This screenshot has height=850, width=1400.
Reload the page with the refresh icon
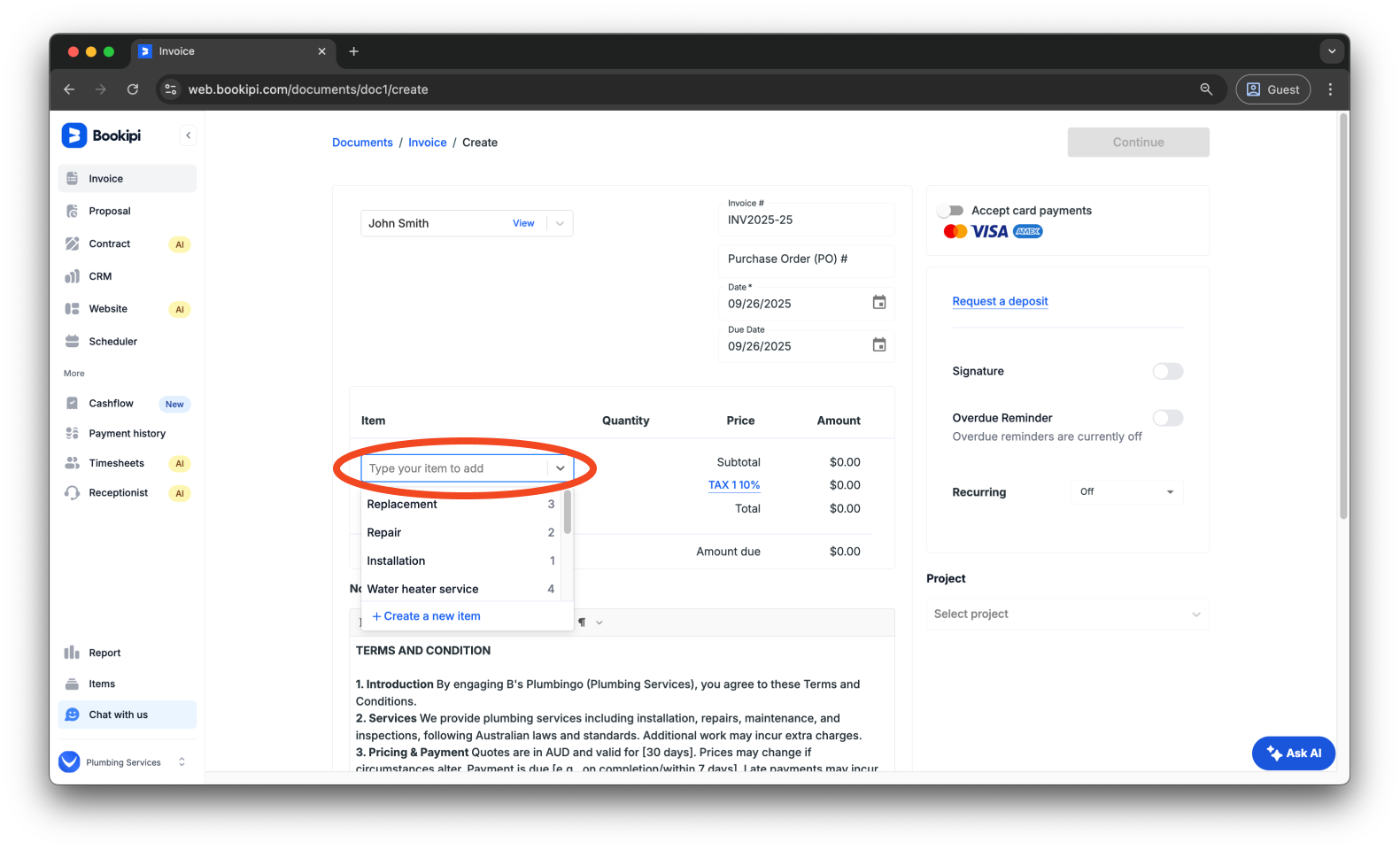(133, 89)
